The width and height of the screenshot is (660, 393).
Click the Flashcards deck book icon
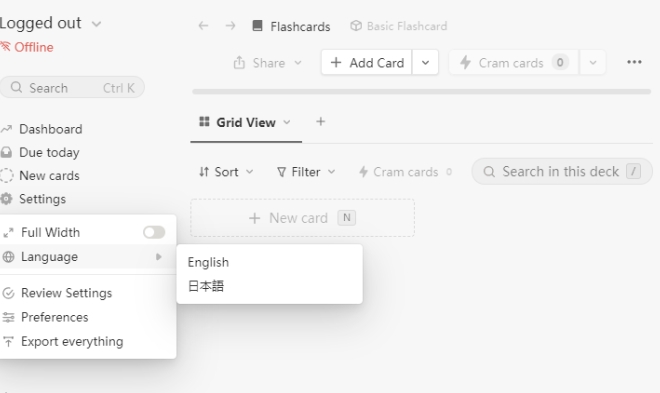pyautogui.click(x=257, y=26)
